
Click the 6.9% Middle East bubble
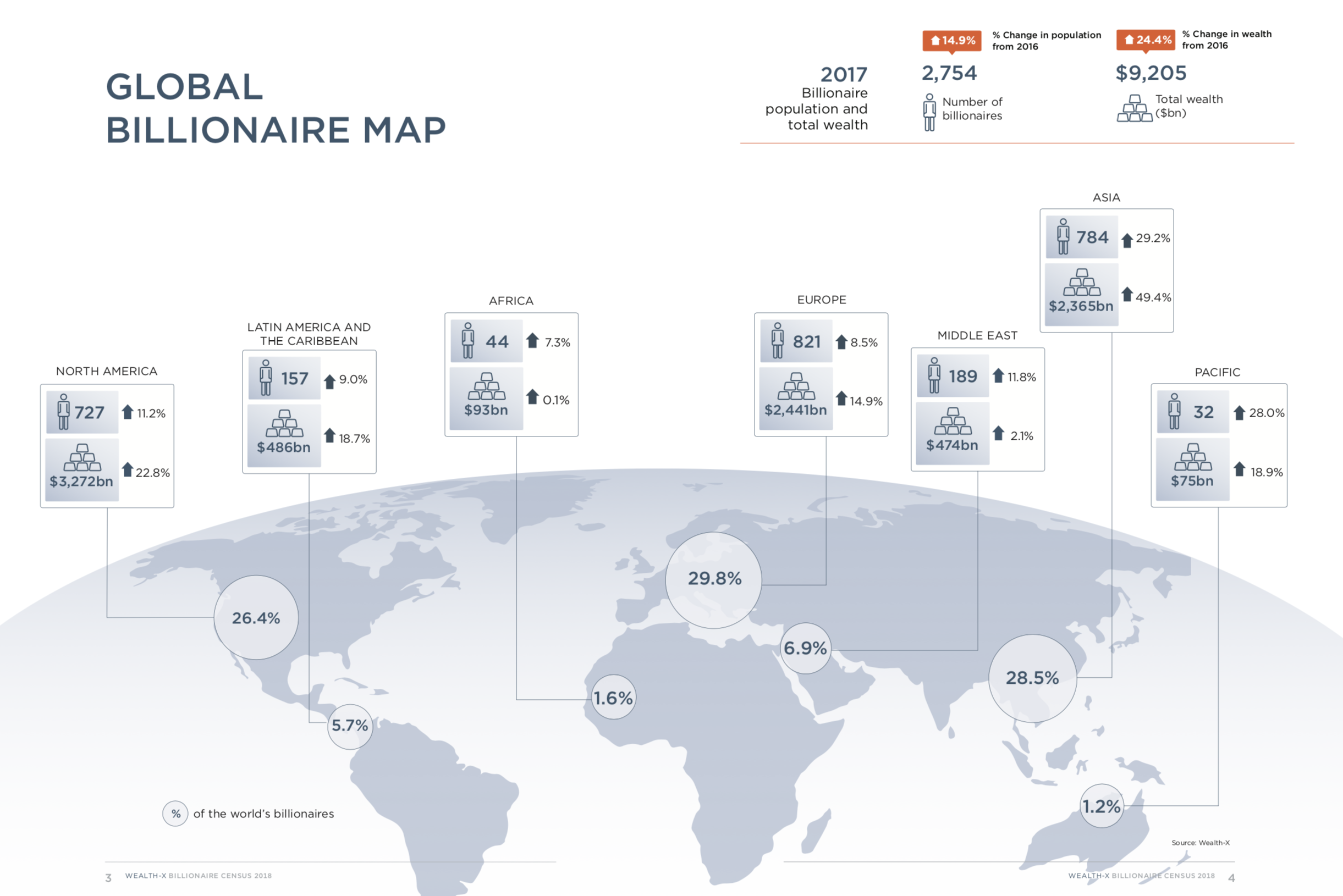click(x=805, y=648)
